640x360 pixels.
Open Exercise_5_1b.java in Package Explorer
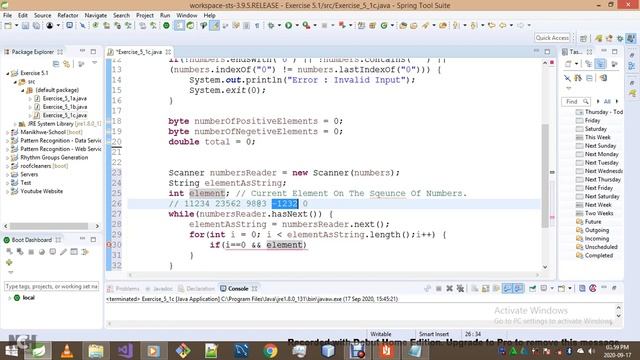(x=64, y=107)
